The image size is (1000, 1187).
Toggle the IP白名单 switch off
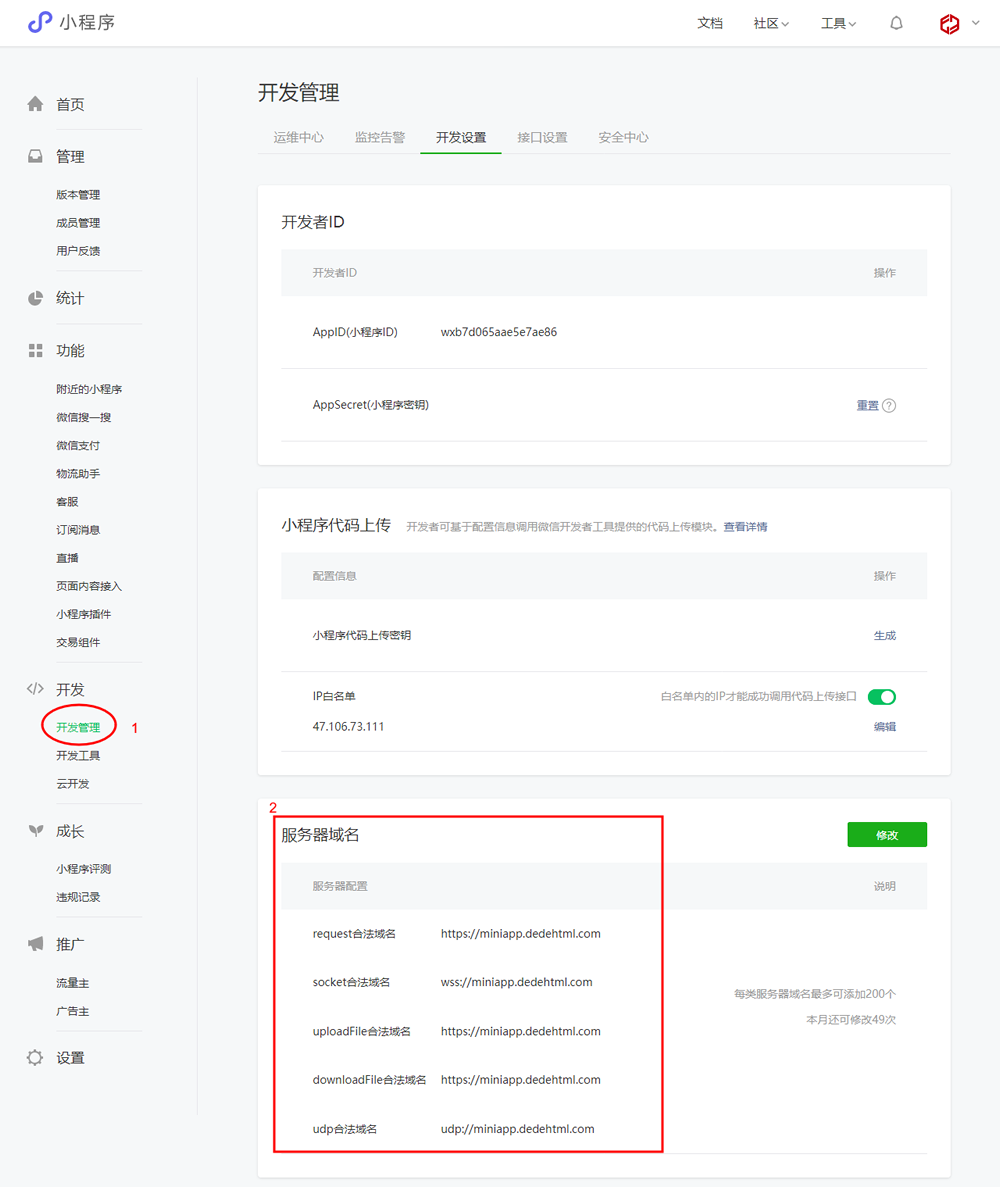881,697
